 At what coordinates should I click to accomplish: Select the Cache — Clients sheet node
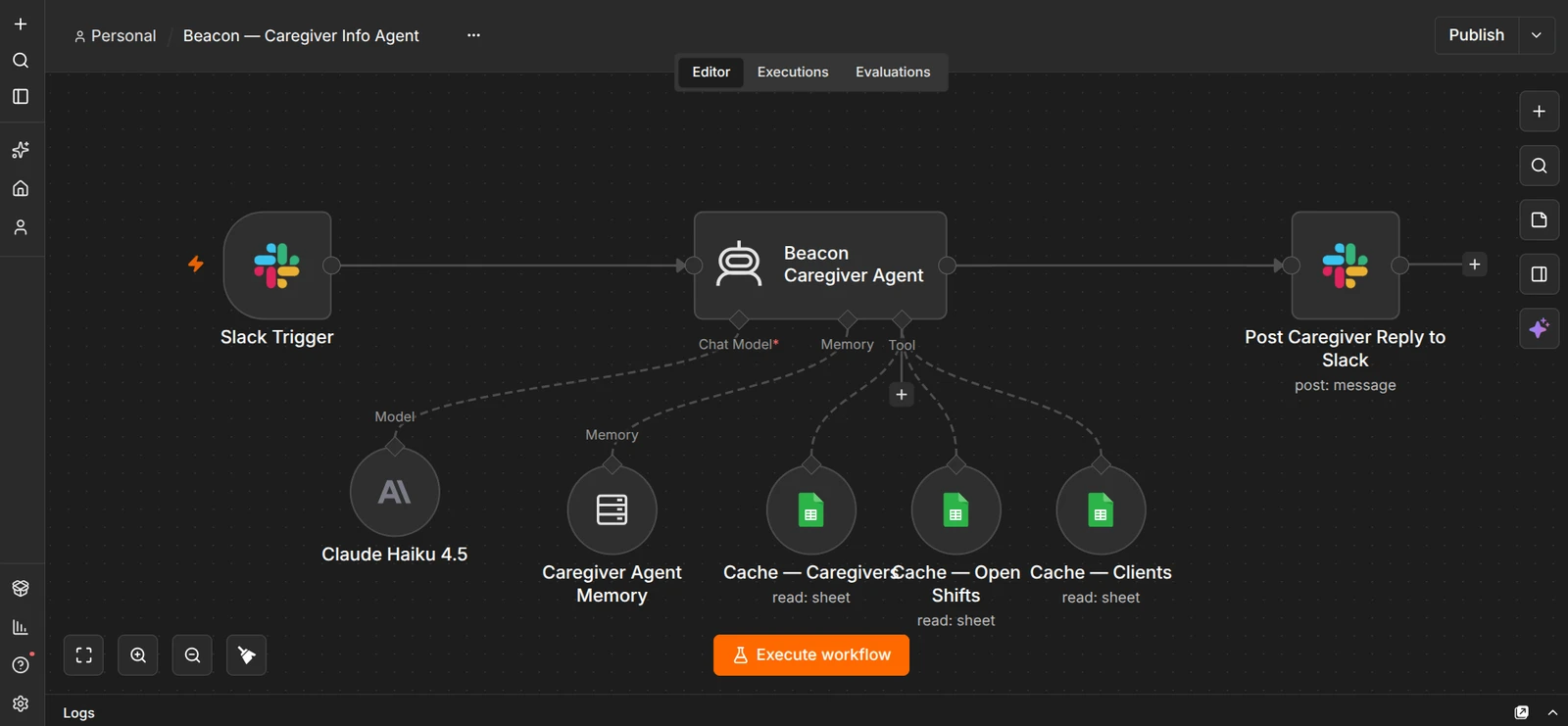tap(1101, 509)
